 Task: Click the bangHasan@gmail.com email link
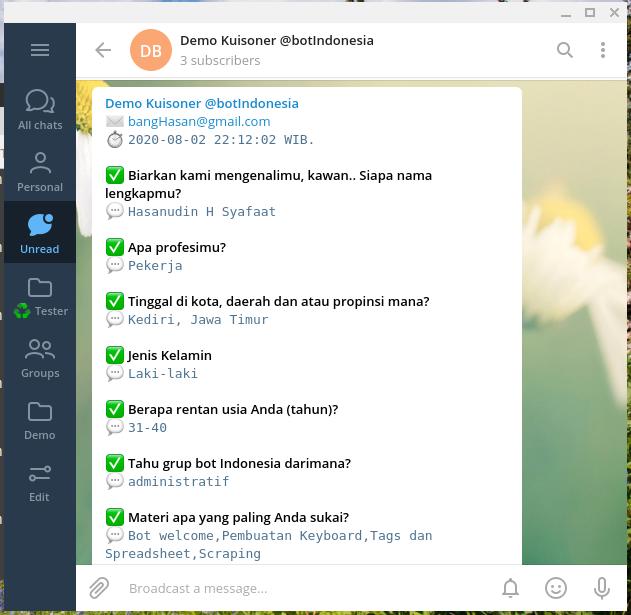coord(199,122)
